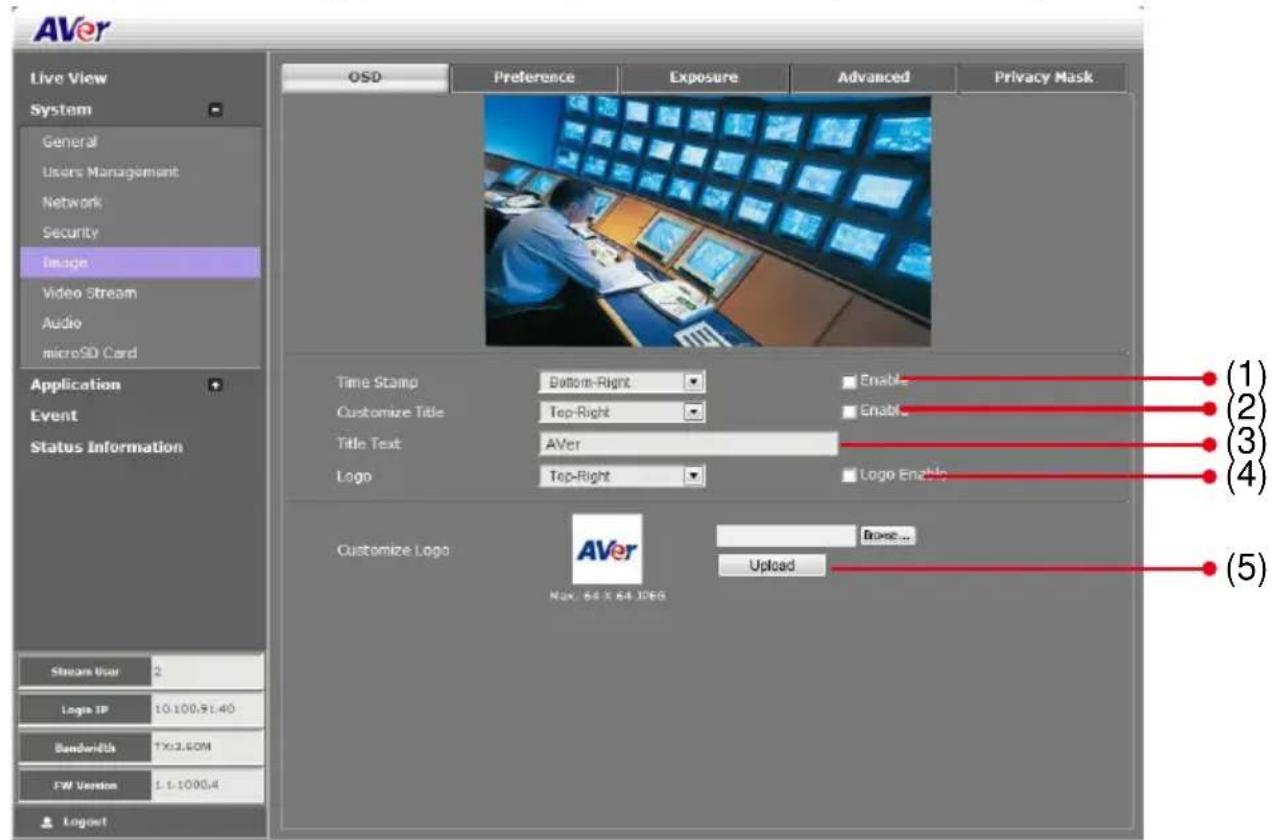Switch to the Preference tab

534,78
